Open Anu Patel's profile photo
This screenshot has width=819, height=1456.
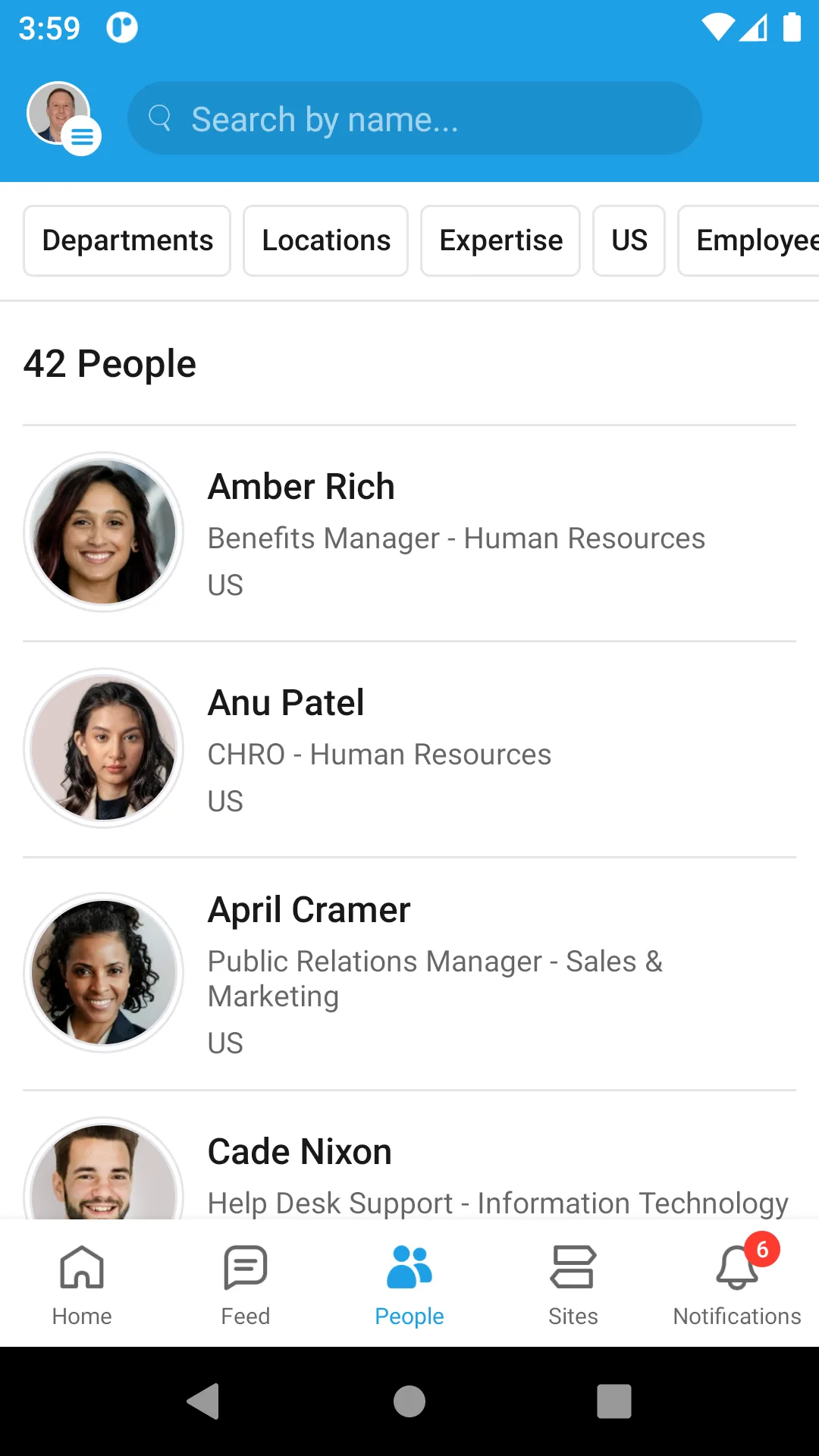[x=104, y=748]
